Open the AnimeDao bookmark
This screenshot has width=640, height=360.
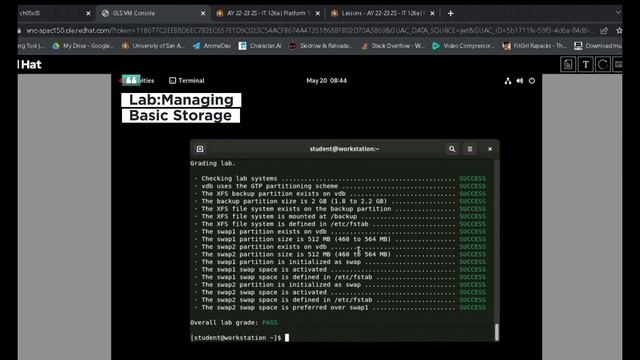(x=212, y=46)
